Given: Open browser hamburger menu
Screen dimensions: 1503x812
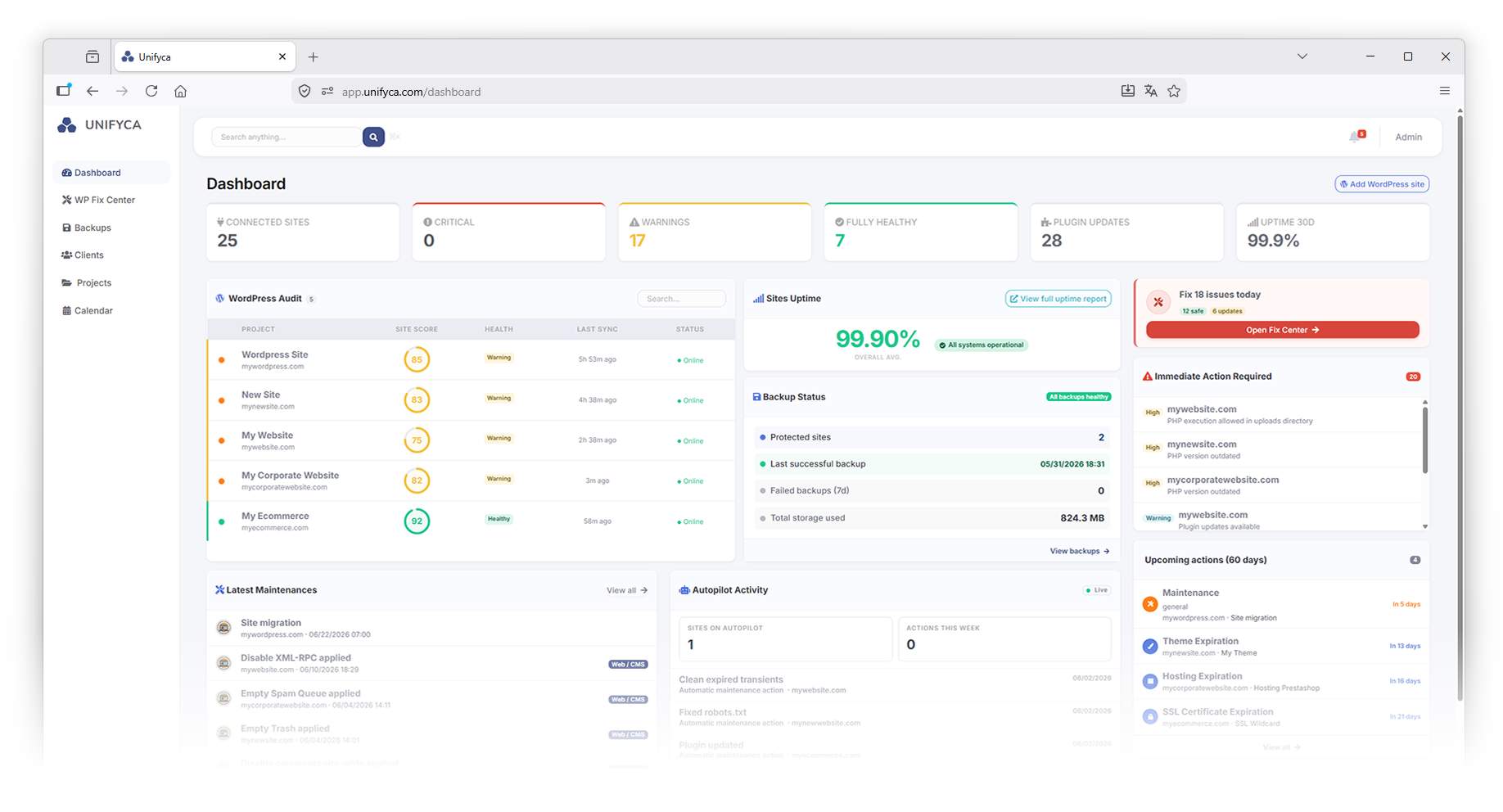Looking at the screenshot, I should (1445, 91).
